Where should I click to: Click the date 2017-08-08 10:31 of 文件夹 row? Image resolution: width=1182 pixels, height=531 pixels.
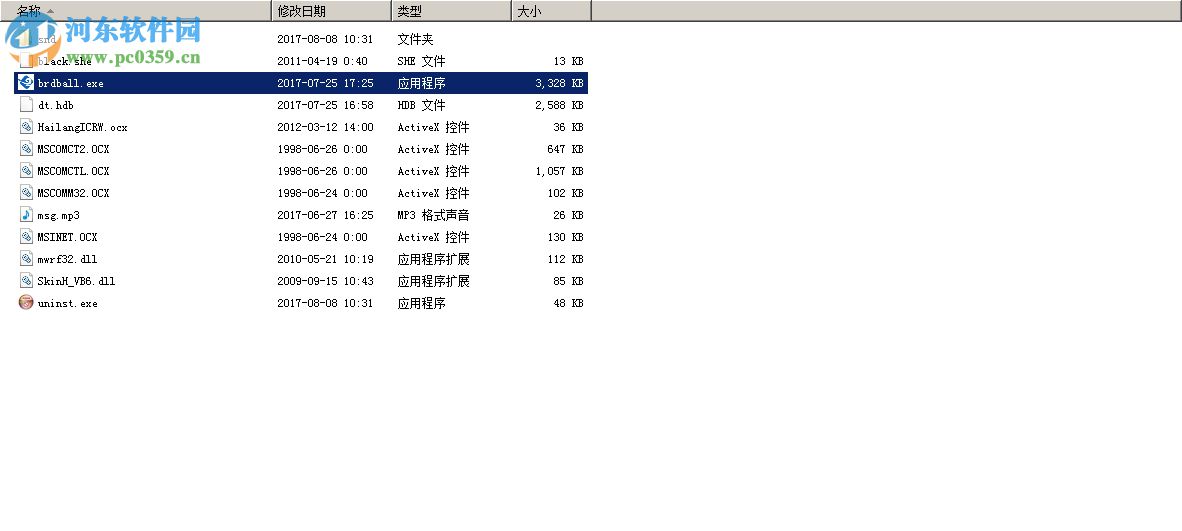[325, 39]
